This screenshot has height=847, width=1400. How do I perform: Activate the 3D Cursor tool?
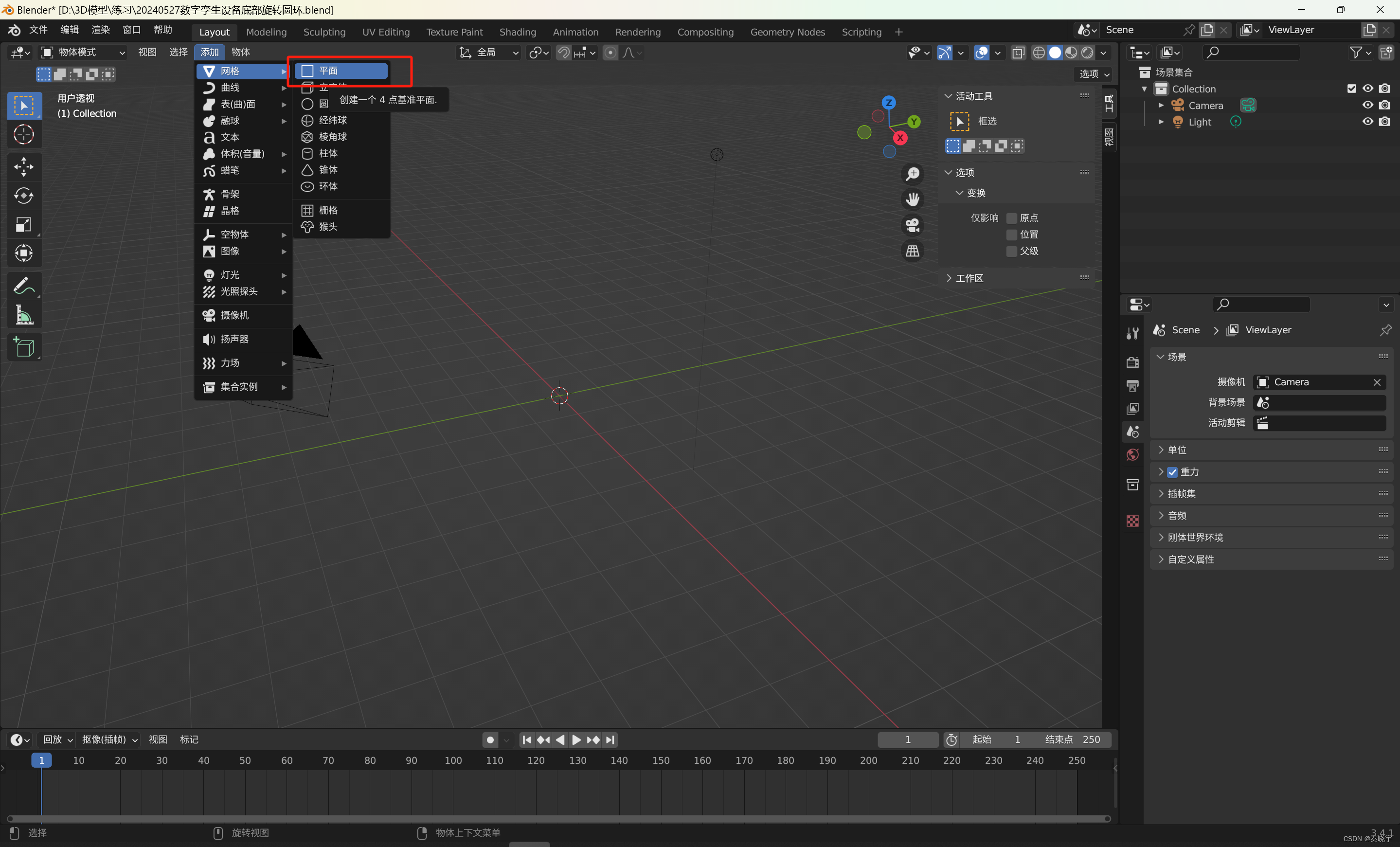coord(24,135)
